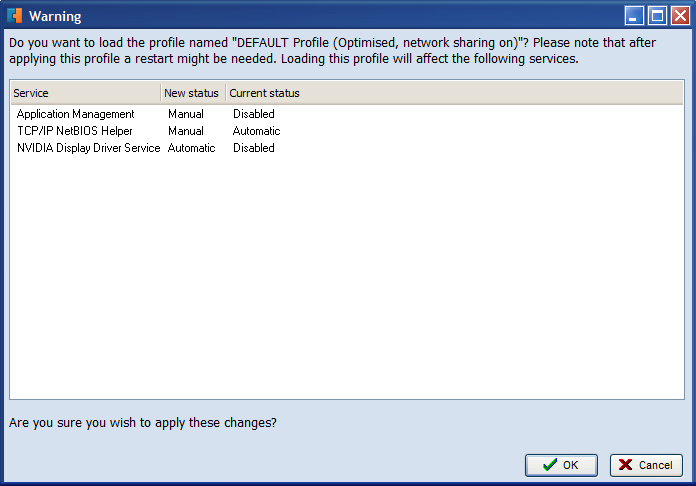
Task: Select the Application Management service row
Action: (x=347, y=114)
